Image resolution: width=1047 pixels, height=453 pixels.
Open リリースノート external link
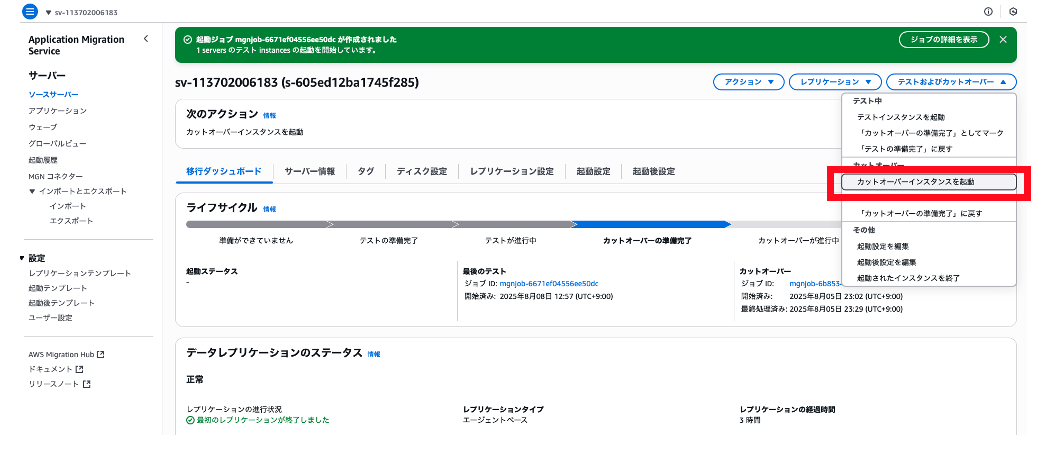pos(59,384)
